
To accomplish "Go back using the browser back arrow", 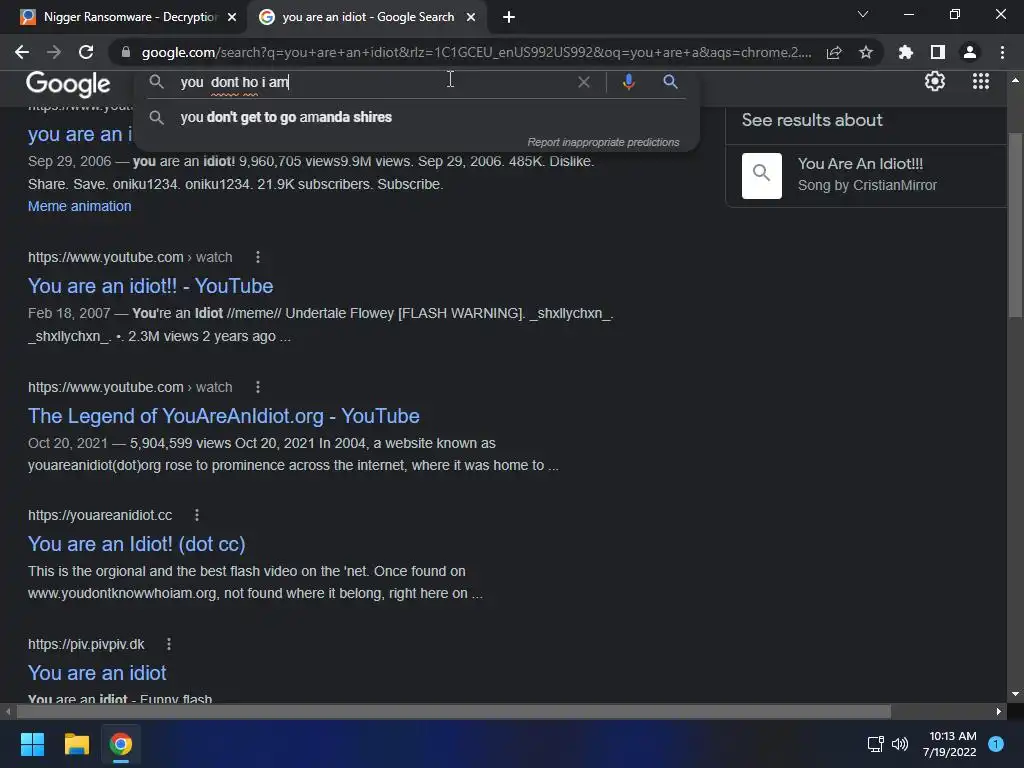I will click(22, 52).
